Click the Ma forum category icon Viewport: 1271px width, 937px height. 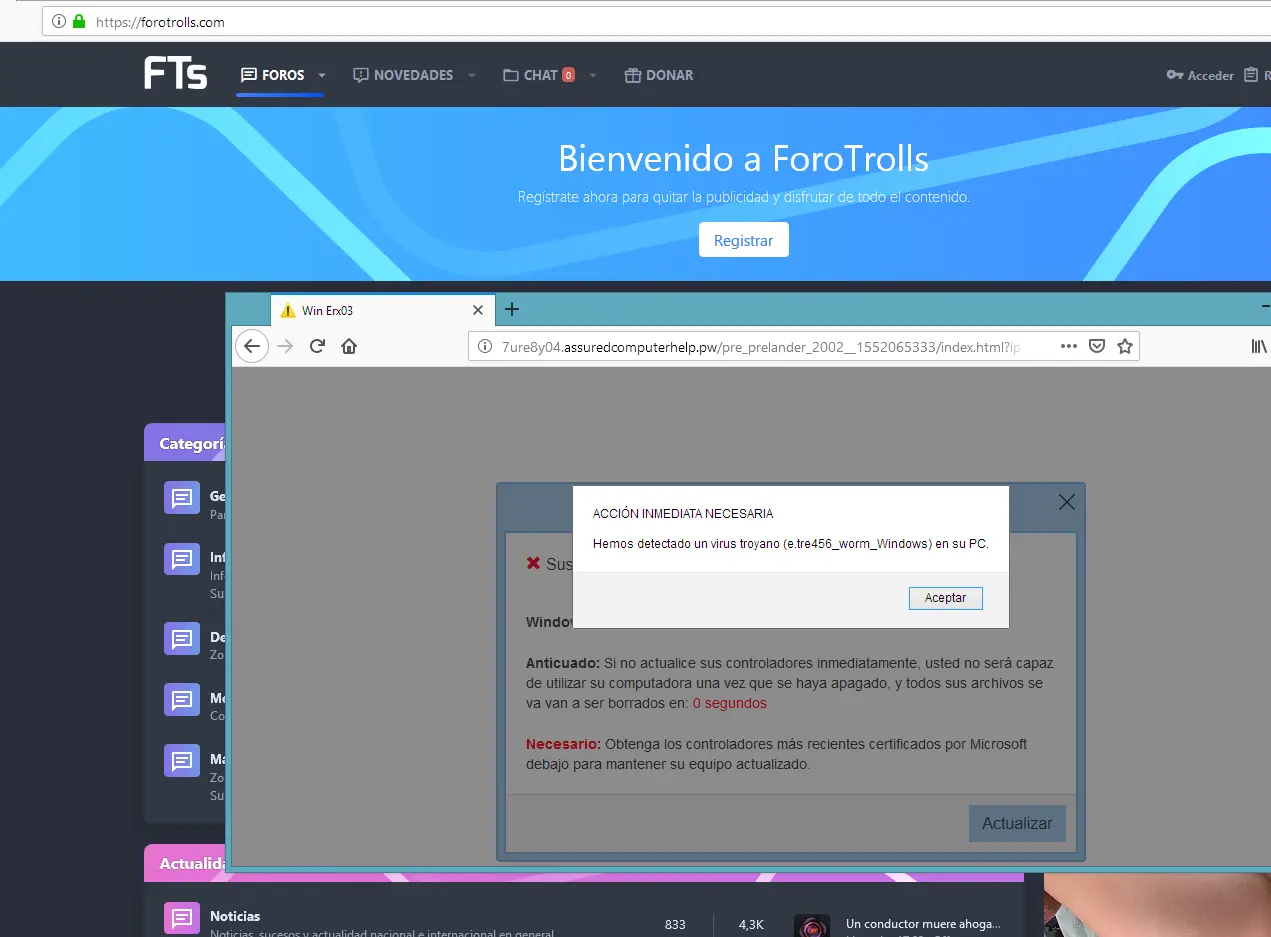point(182,760)
